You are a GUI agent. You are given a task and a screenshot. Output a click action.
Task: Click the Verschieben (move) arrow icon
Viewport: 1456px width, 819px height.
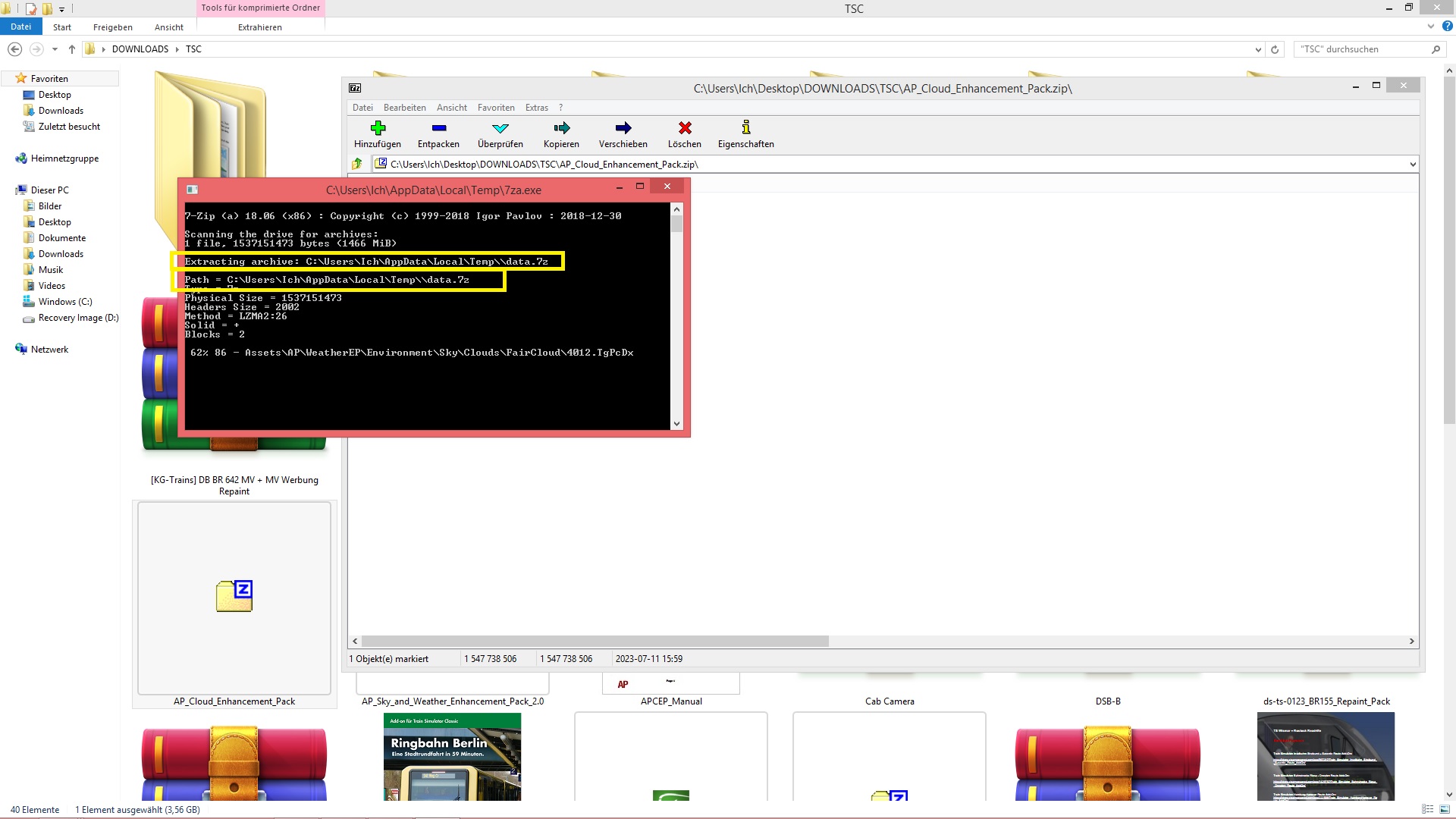point(623,127)
